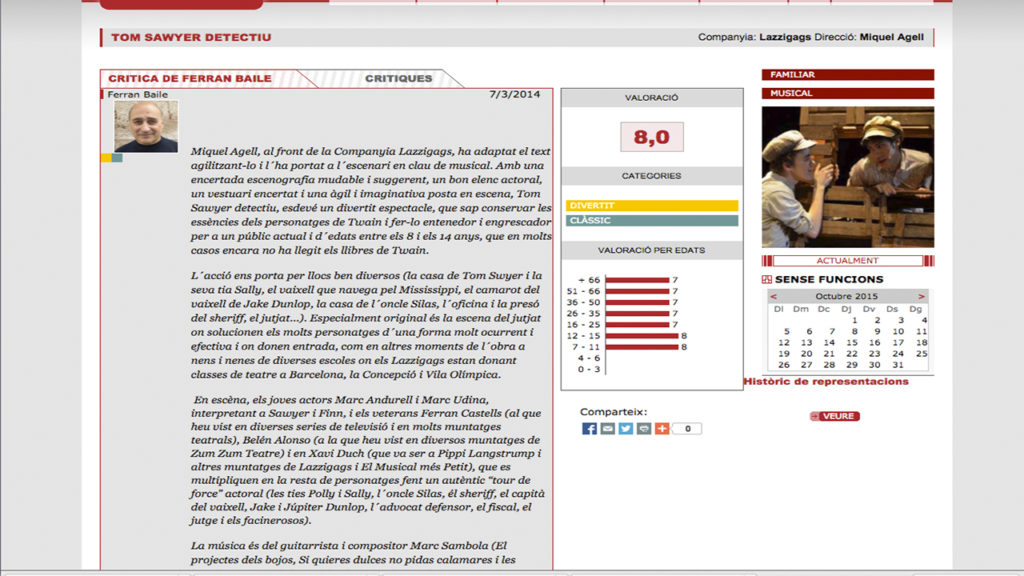The image size is (1024, 576).
Task: Open the Històric de representacions link
Action: [x=826, y=381]
